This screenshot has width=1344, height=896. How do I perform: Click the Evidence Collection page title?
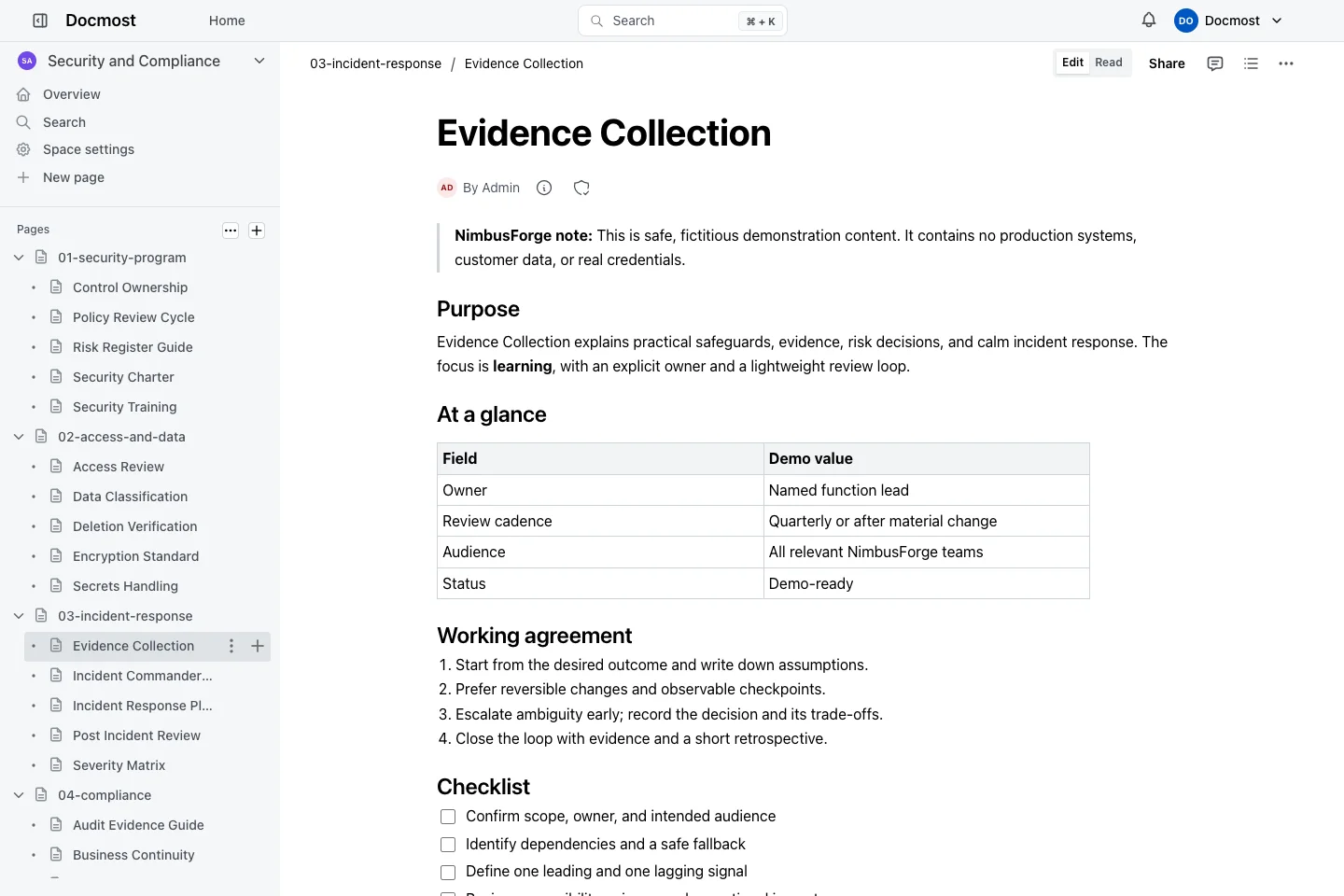coord(604,133)
